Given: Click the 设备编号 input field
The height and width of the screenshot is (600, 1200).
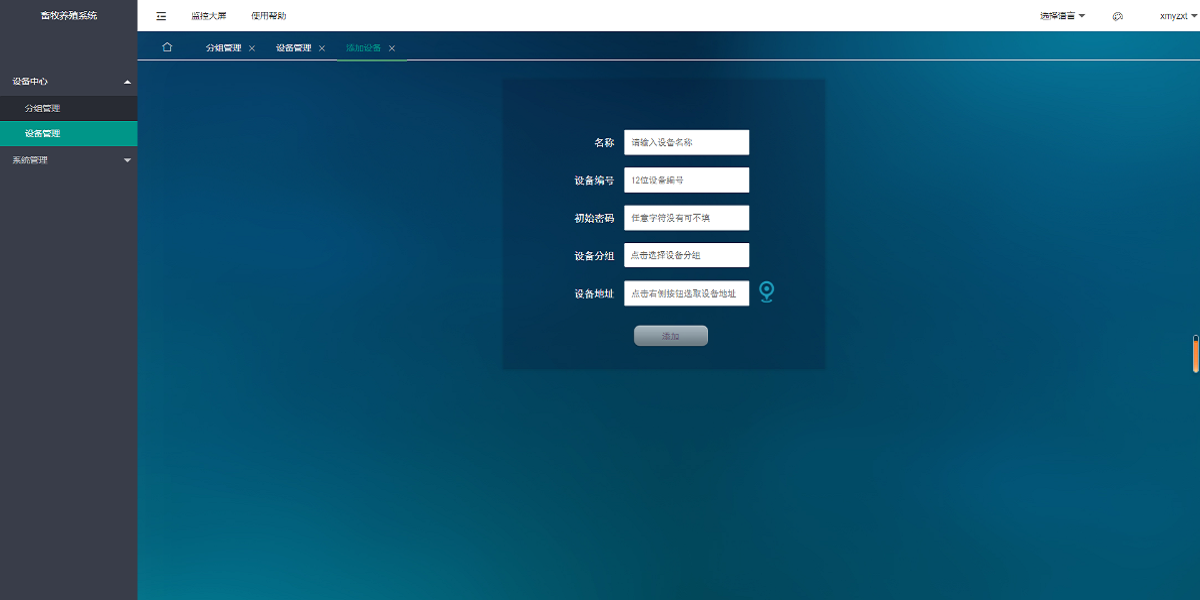Looking at the screenshot, I should pos(686,180).
